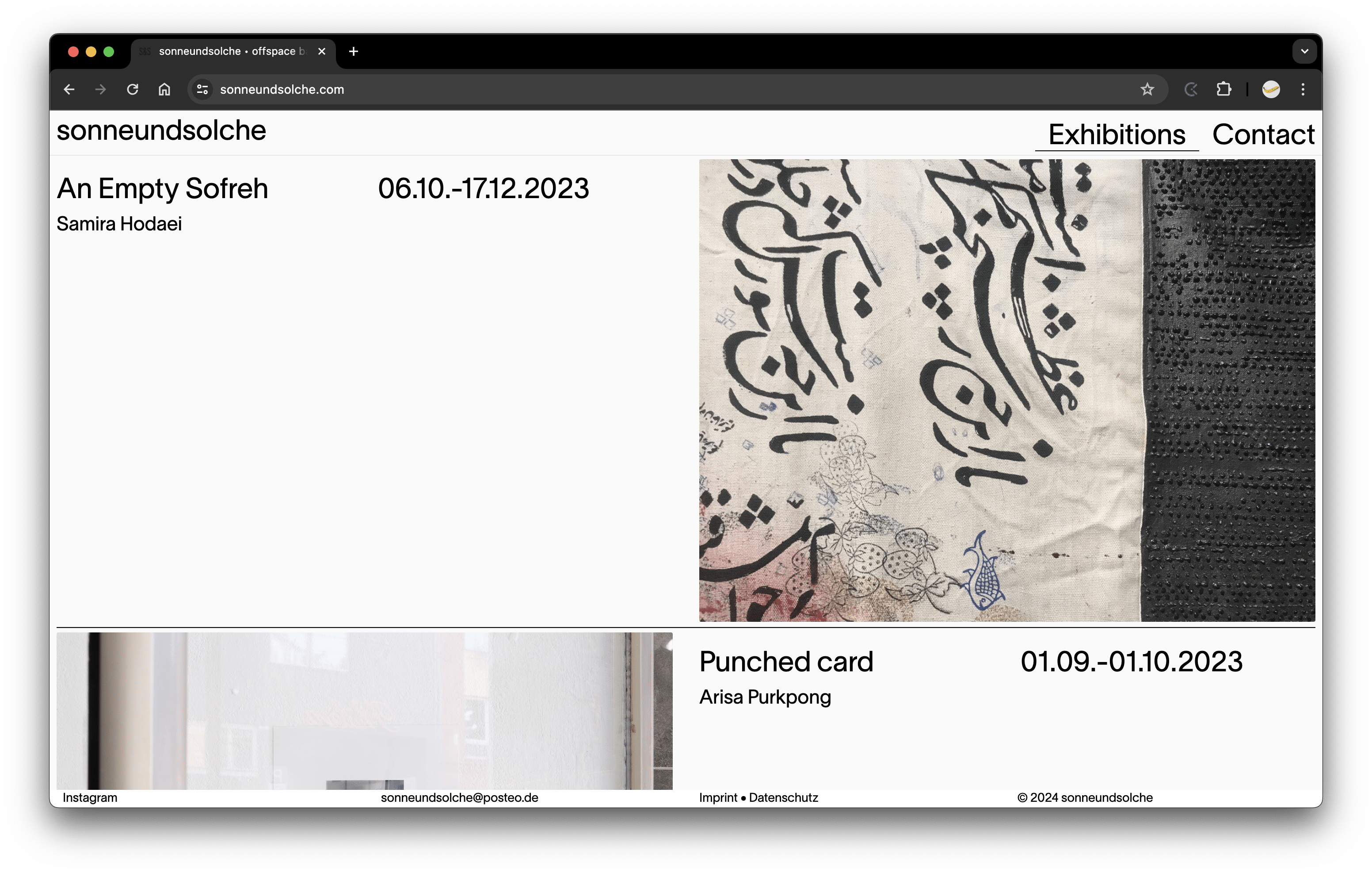Screen dimensions: 1372x873
Task: Focus the sonneundsolche.com address bar field
Action: pos(570,89)
